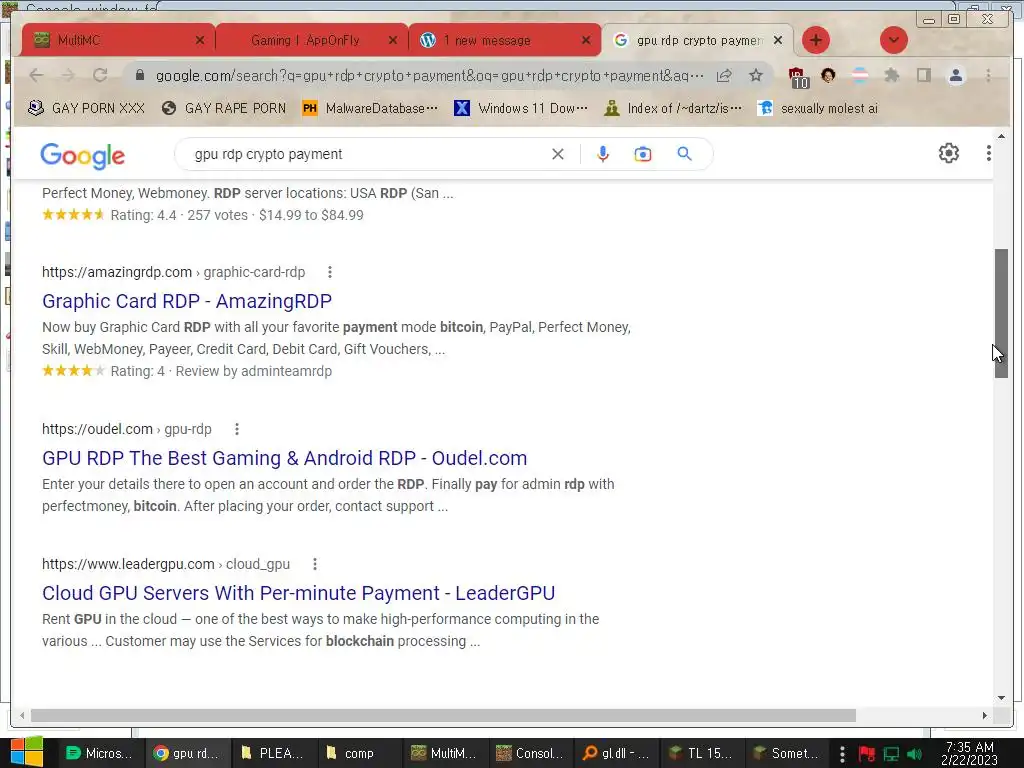Open Graphic Card RDP - AmazingRDP result

point(187,301)
